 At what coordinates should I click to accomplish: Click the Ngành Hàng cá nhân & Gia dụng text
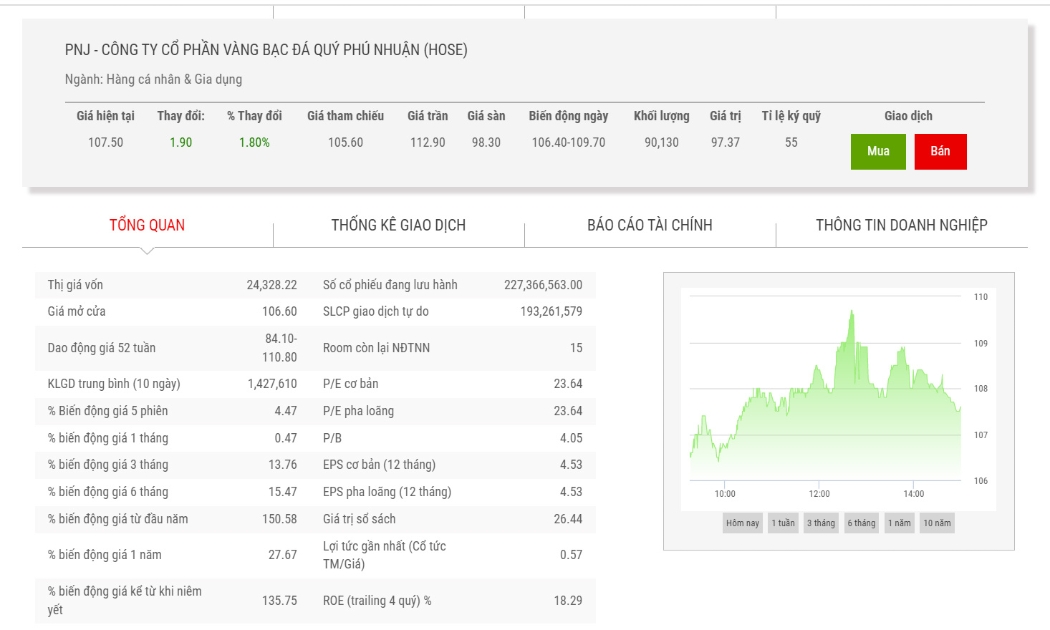153,79
